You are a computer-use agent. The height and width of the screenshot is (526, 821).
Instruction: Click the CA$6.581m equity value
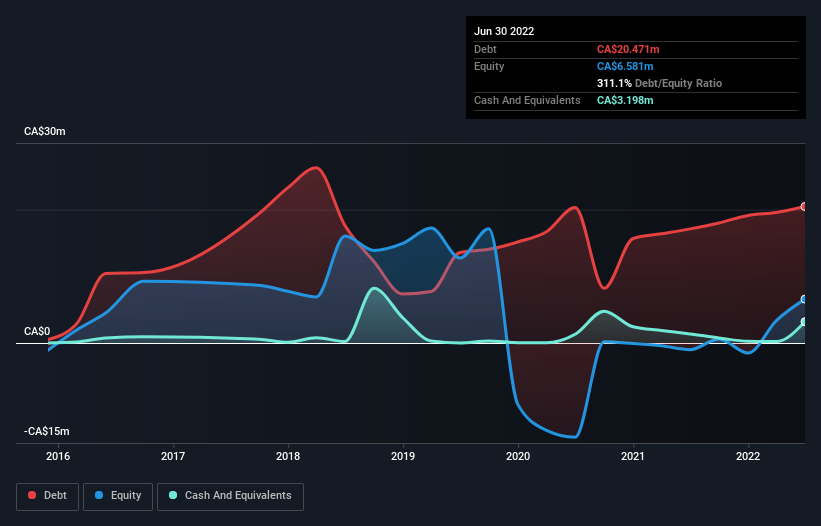[625, 66]
